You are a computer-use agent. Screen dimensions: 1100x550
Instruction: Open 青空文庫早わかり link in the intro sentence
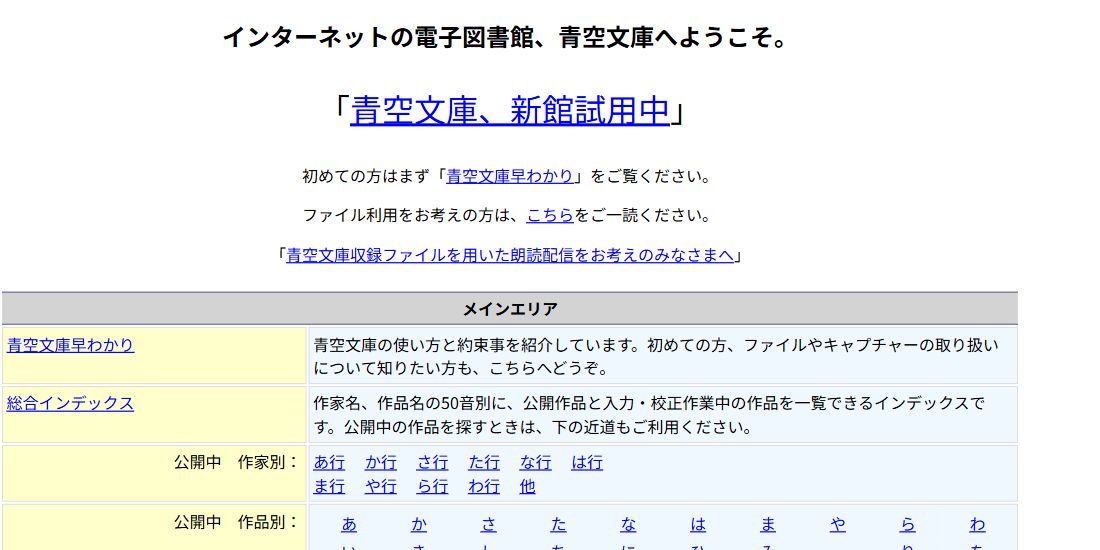pyautogui.click(x=510, y=176)
